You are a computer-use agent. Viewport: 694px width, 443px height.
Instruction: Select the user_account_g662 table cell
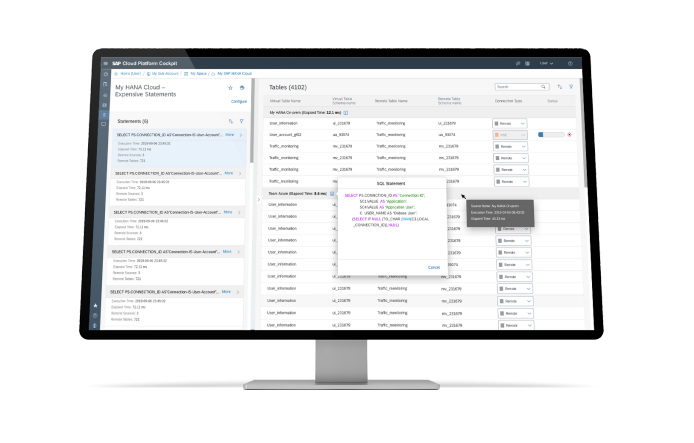285,135
